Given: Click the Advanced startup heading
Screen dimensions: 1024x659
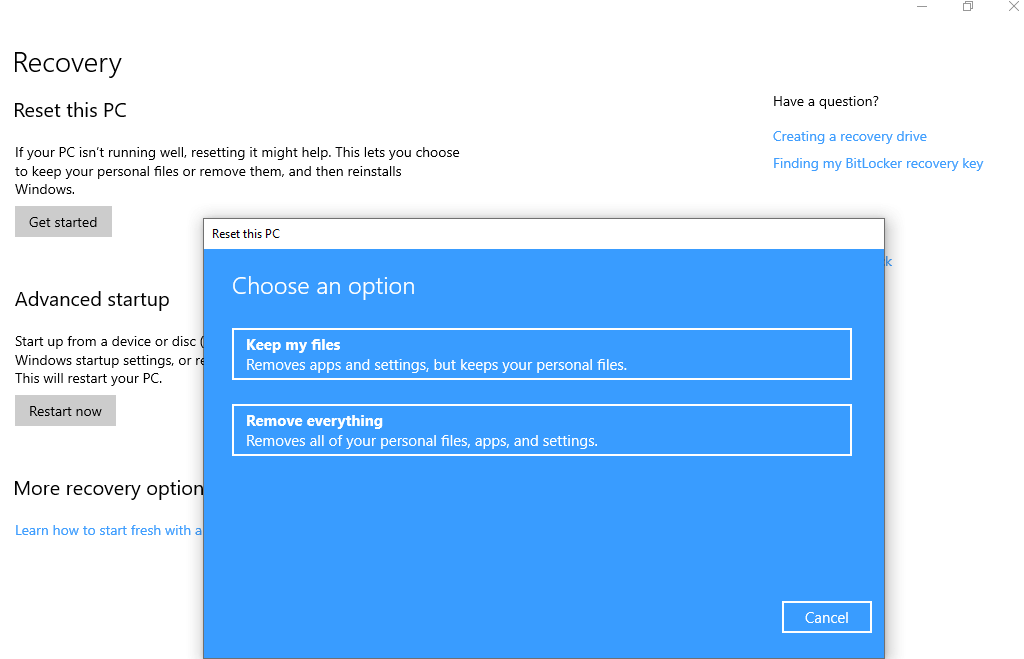Looking at the screenshot, I should tap(92, 299).
